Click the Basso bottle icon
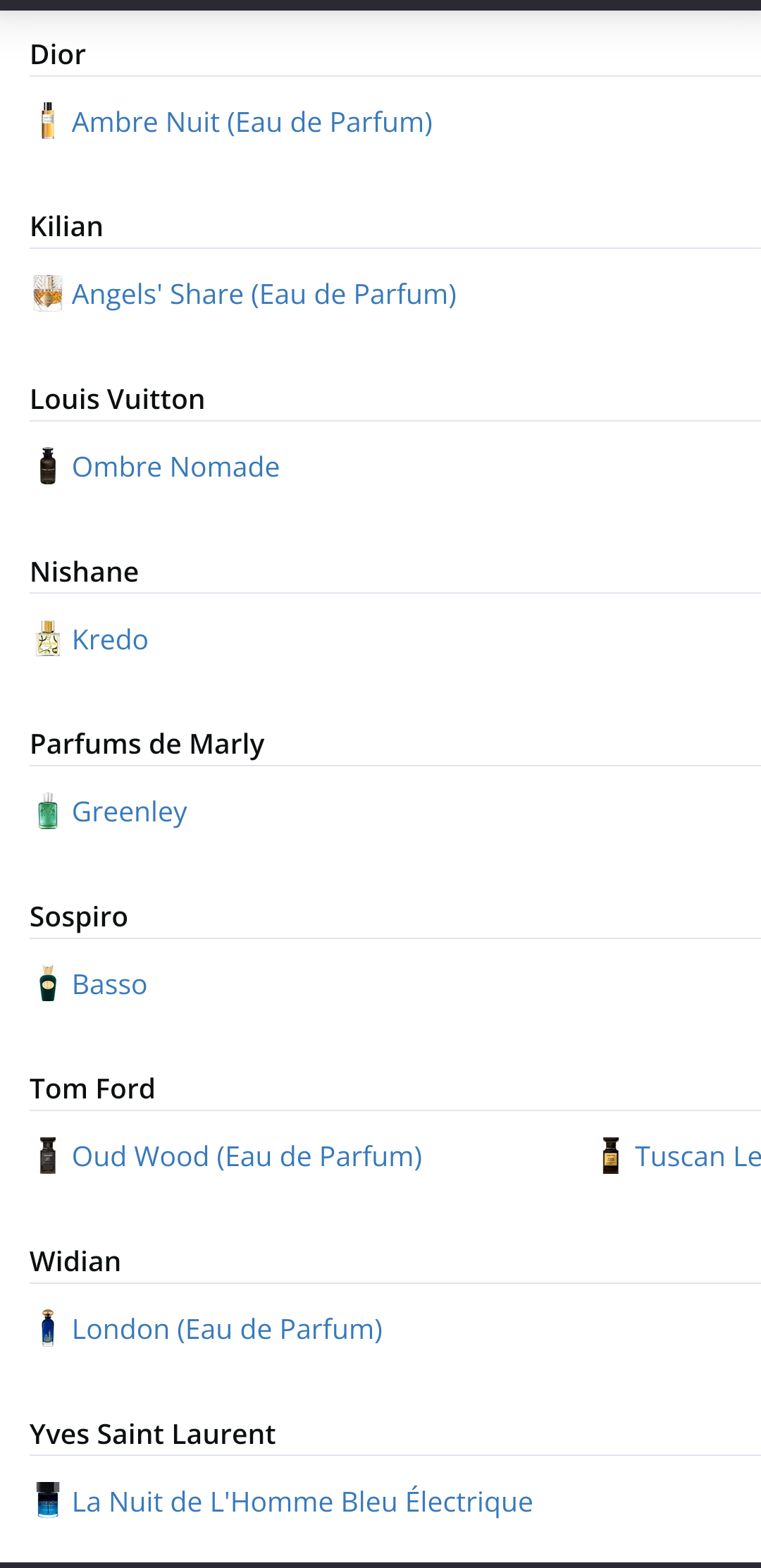The height and width of the screenshot is (1568, 761). (x=48, y=984)
